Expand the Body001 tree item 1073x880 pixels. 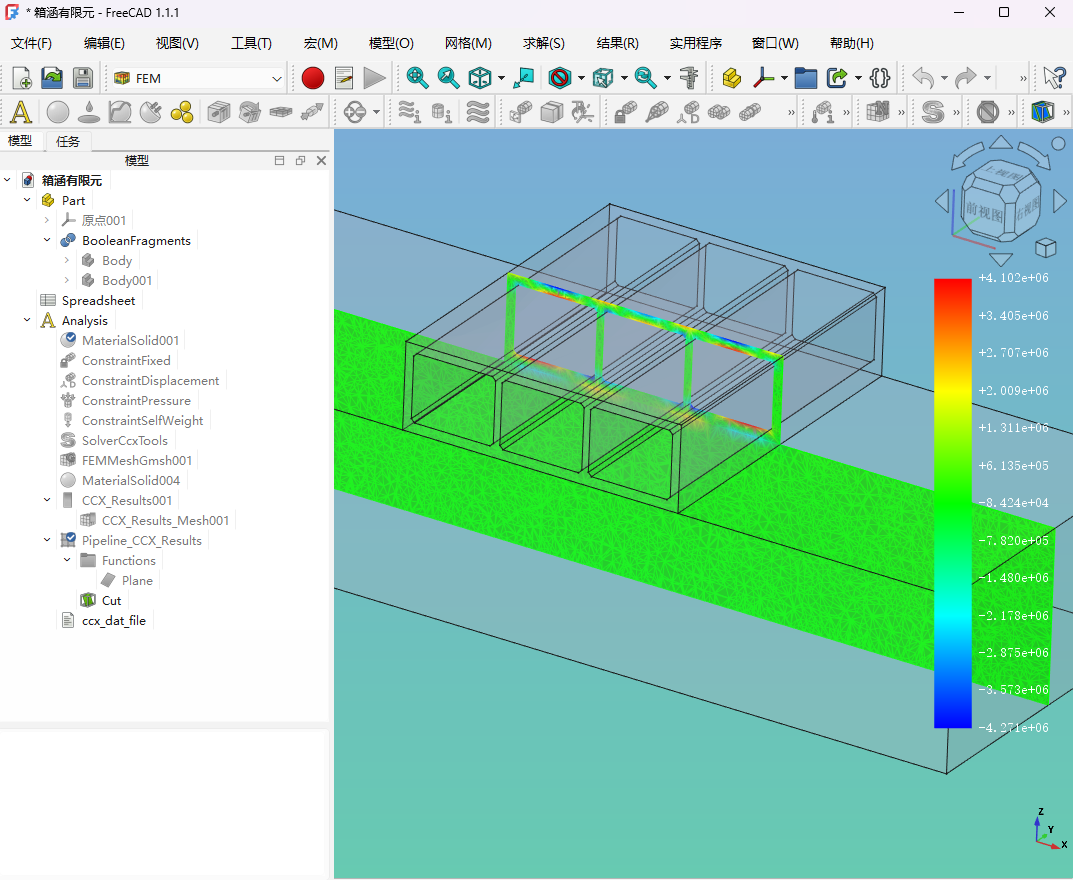click(66, 281)
